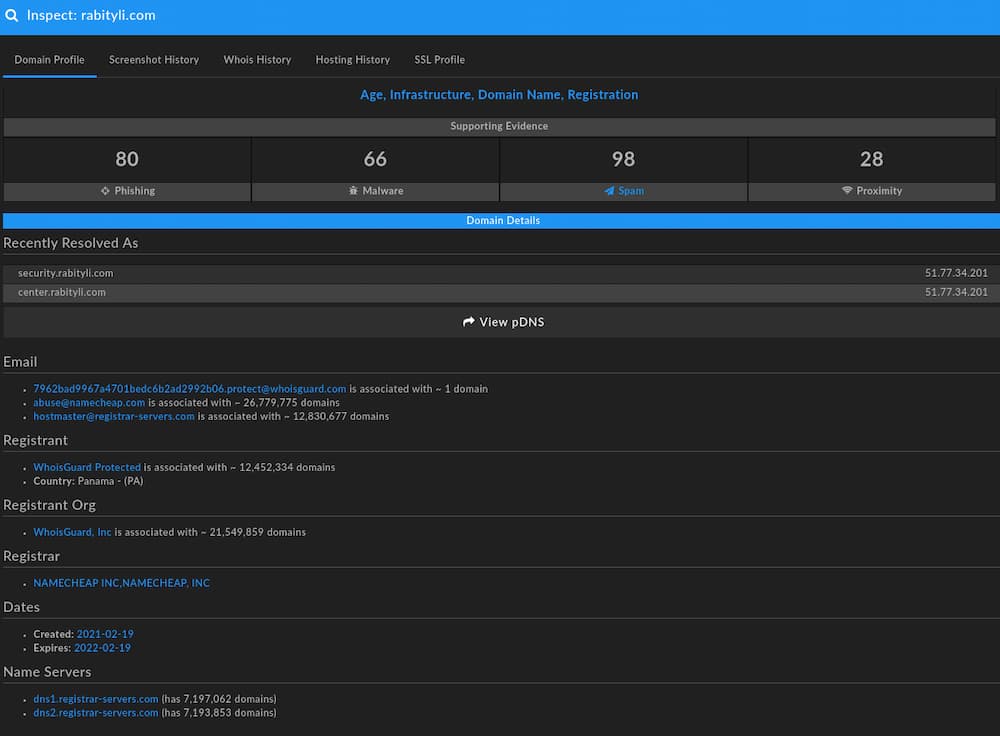Viewport: 1000px width, 736px height.
Task: Click created date 2021-02-19
Action: click(105, 635)
